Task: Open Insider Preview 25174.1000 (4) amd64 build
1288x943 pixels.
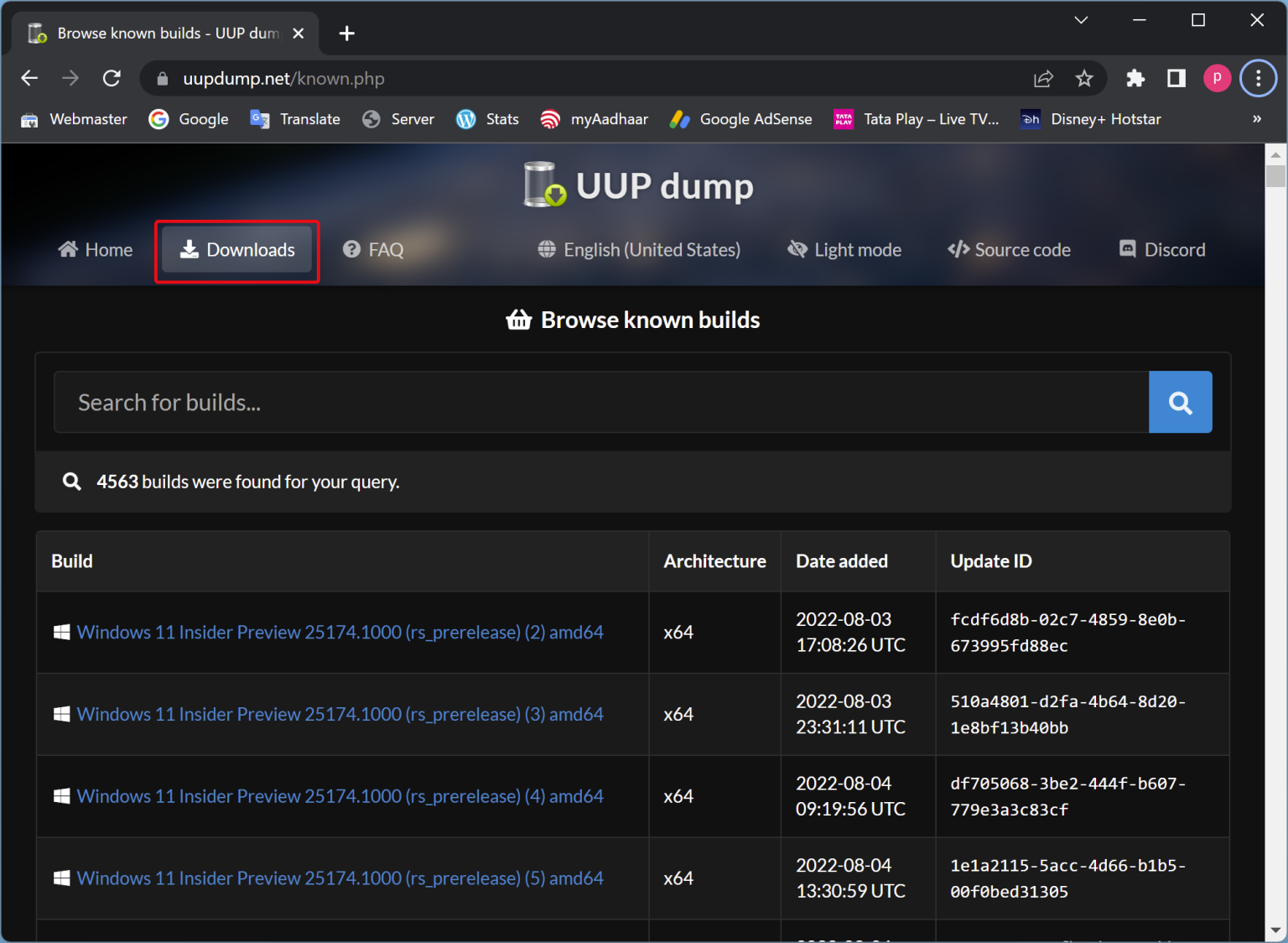Action: 340,796
